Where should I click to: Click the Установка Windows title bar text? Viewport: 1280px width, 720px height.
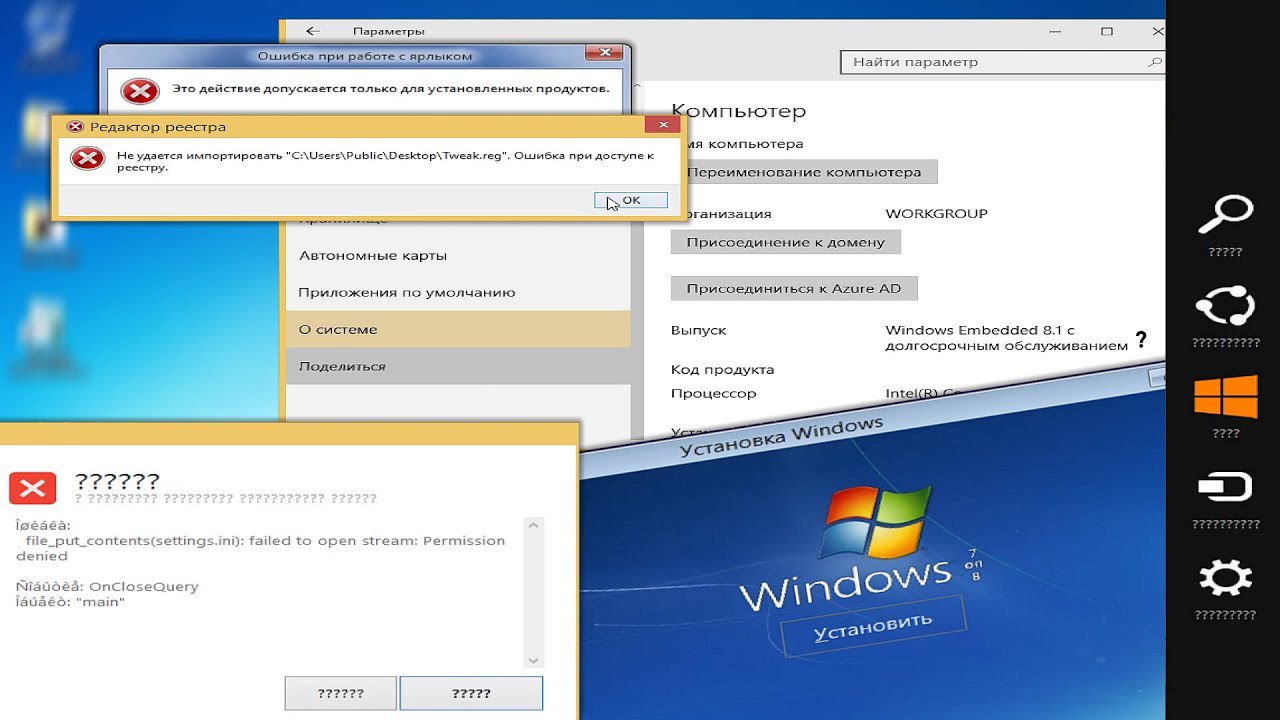781,437
